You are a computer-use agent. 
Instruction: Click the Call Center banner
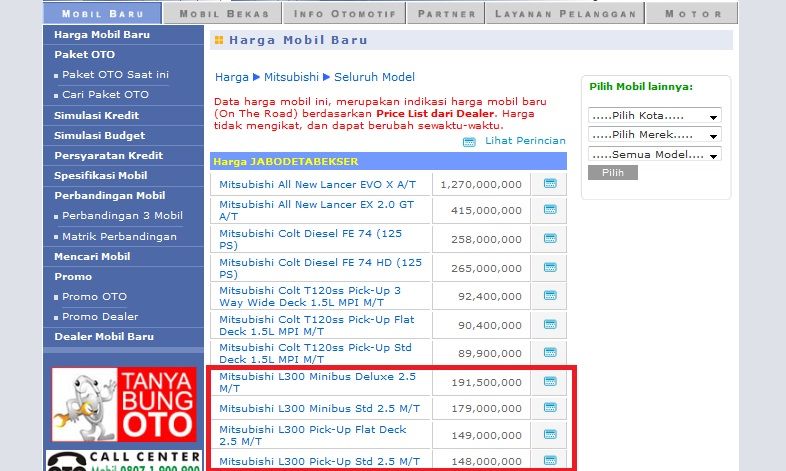click(124, 460)
